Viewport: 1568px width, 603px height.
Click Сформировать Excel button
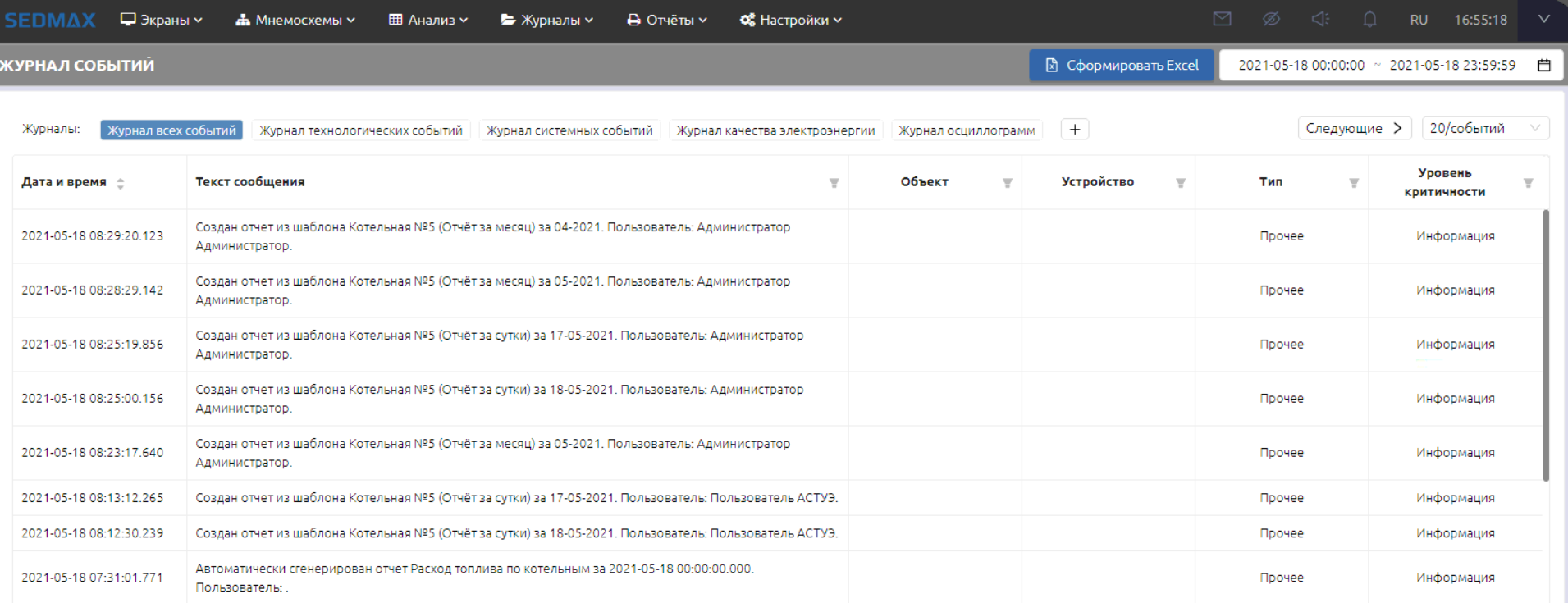pyautogui.click(x=1122, y=65)
